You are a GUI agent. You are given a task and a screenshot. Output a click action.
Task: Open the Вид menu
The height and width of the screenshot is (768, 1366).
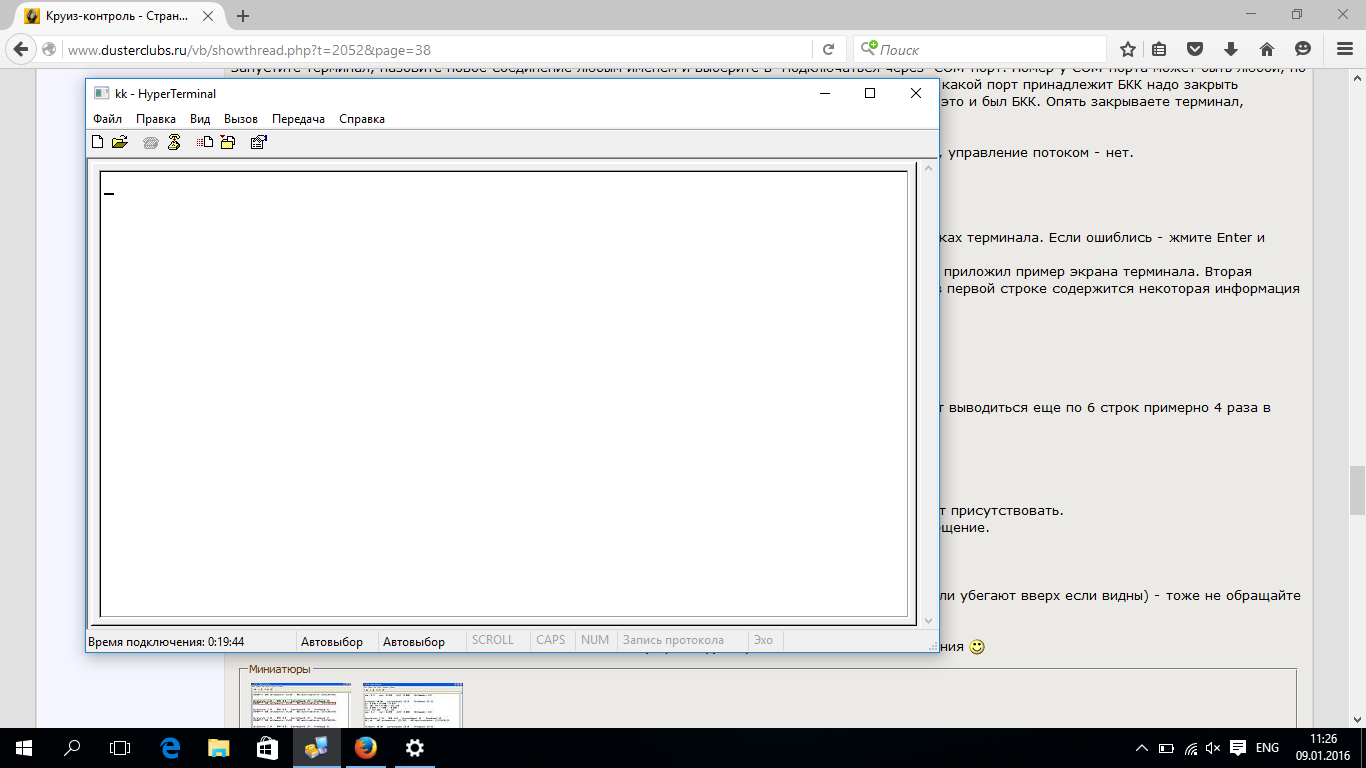pyautogui.click(x=200, y=118)
